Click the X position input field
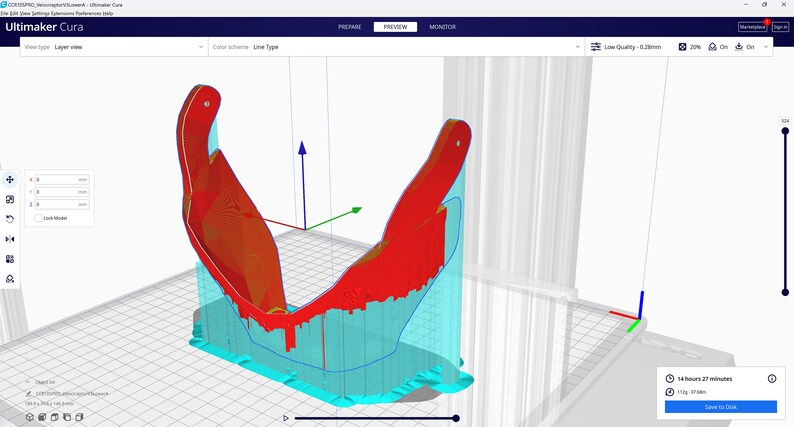 62,179
